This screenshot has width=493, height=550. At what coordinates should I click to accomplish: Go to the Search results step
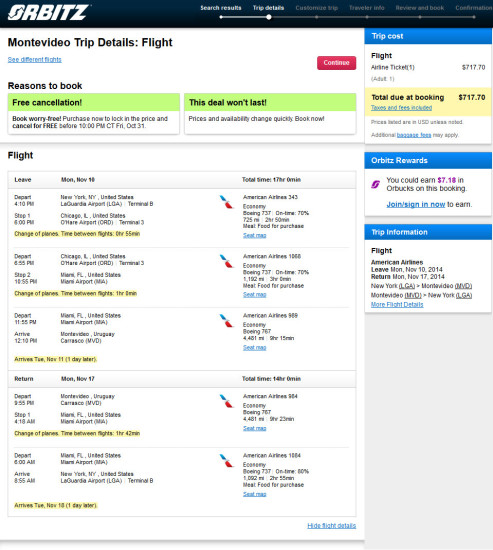tap(221, 8)
